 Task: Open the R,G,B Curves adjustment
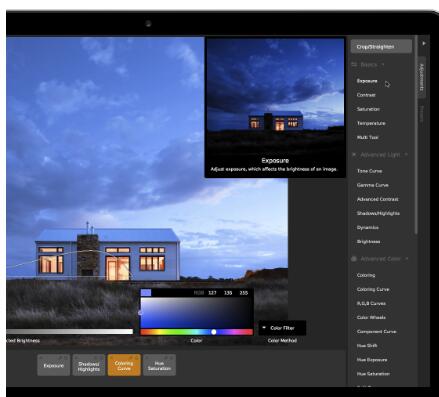pos(371,303)
